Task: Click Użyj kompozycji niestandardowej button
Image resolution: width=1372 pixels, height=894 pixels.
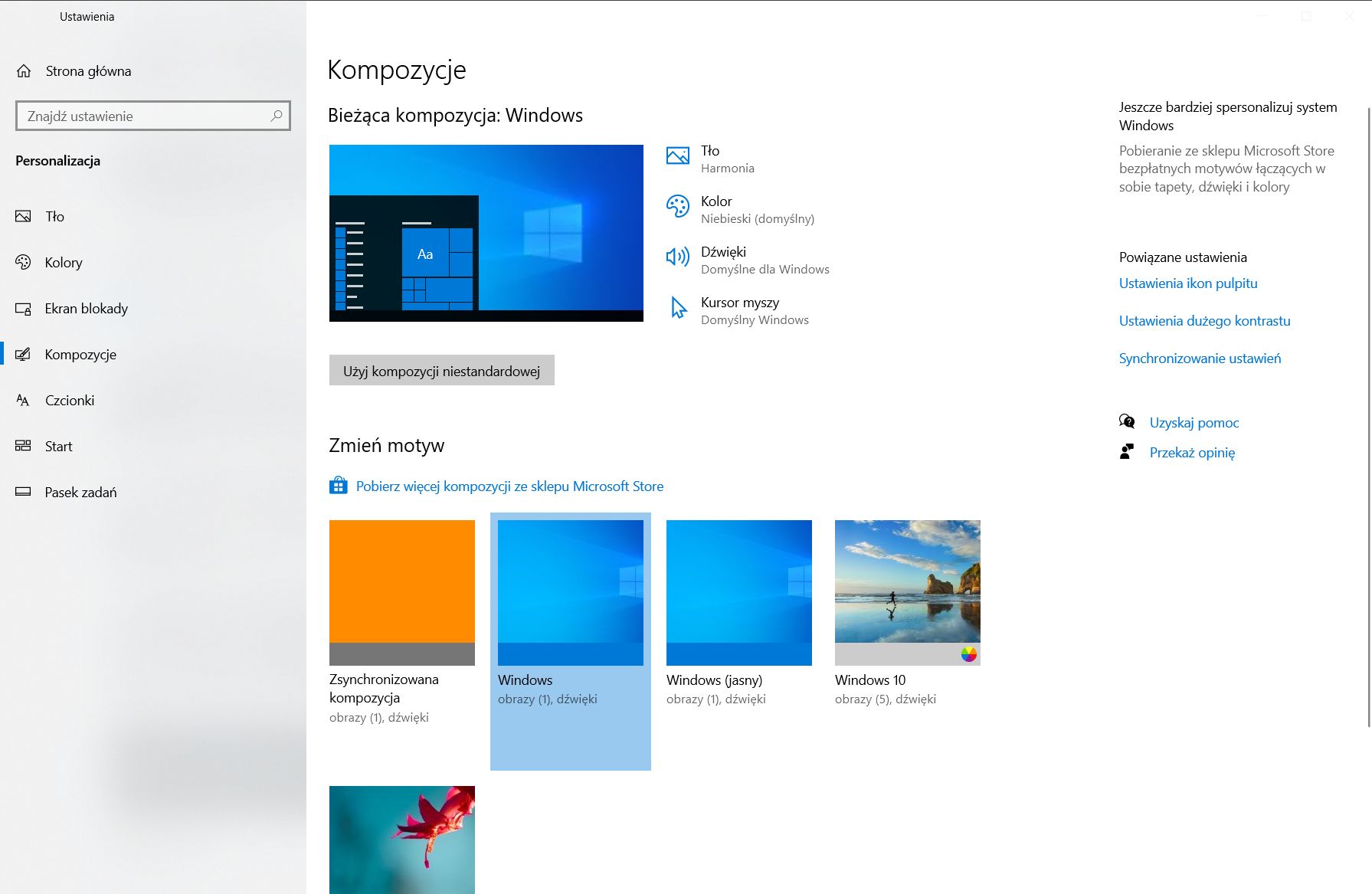Action: [441, 370]
